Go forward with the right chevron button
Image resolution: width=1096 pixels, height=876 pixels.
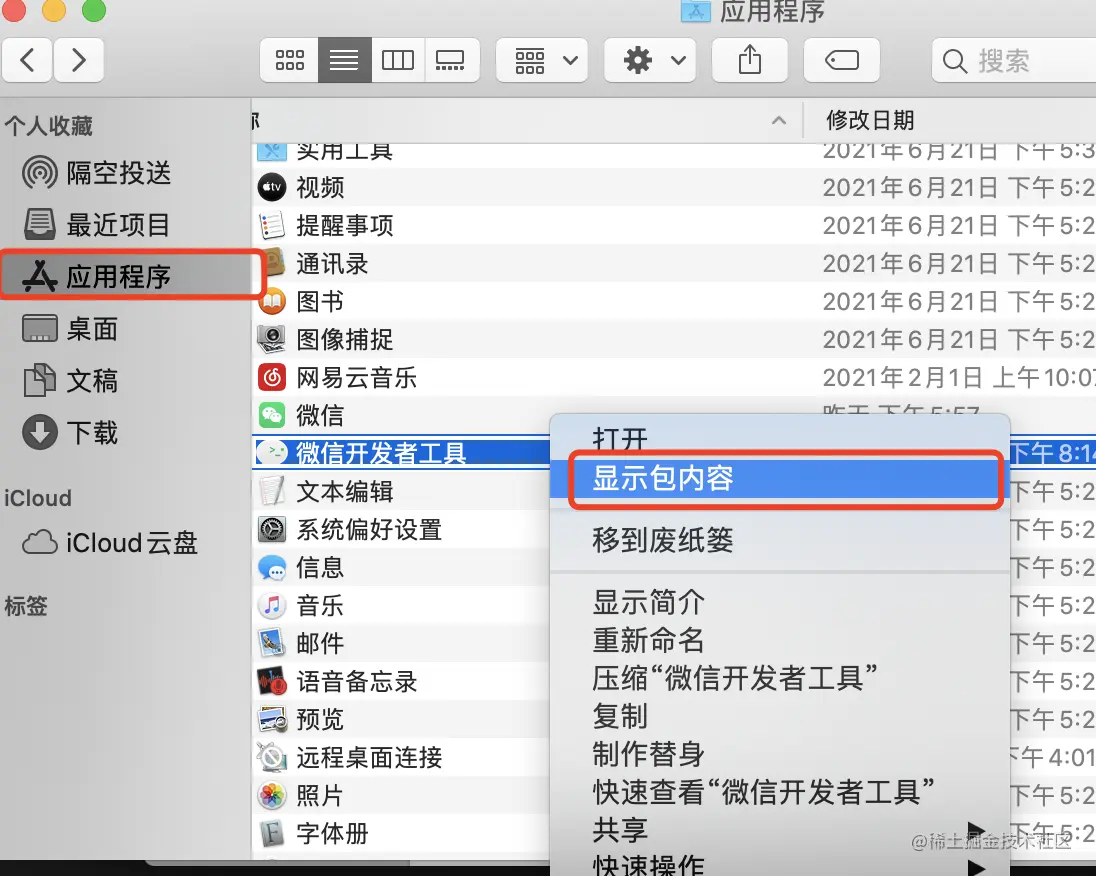click(78, 60)
